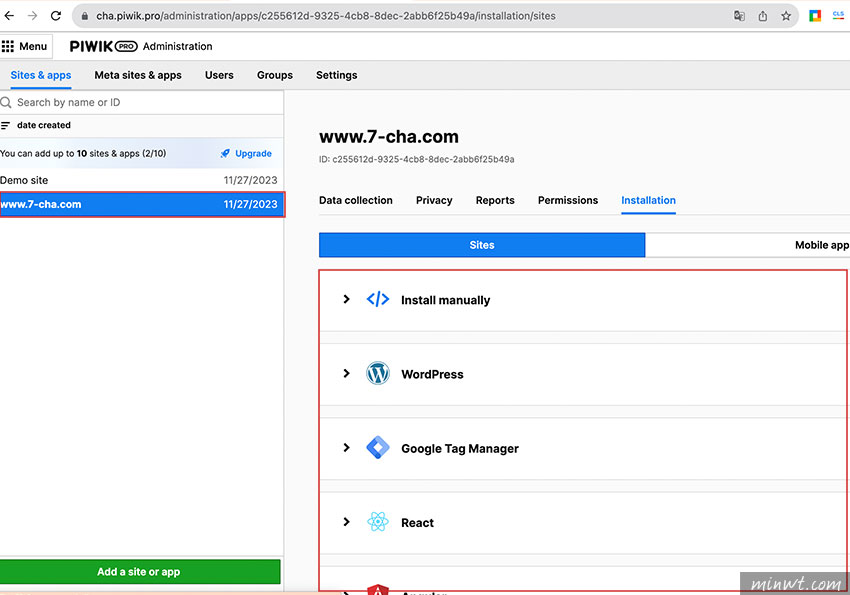Switch to the Privacy tab
The height and width of the screenshot is (595, 850).
tap(434, 200)
